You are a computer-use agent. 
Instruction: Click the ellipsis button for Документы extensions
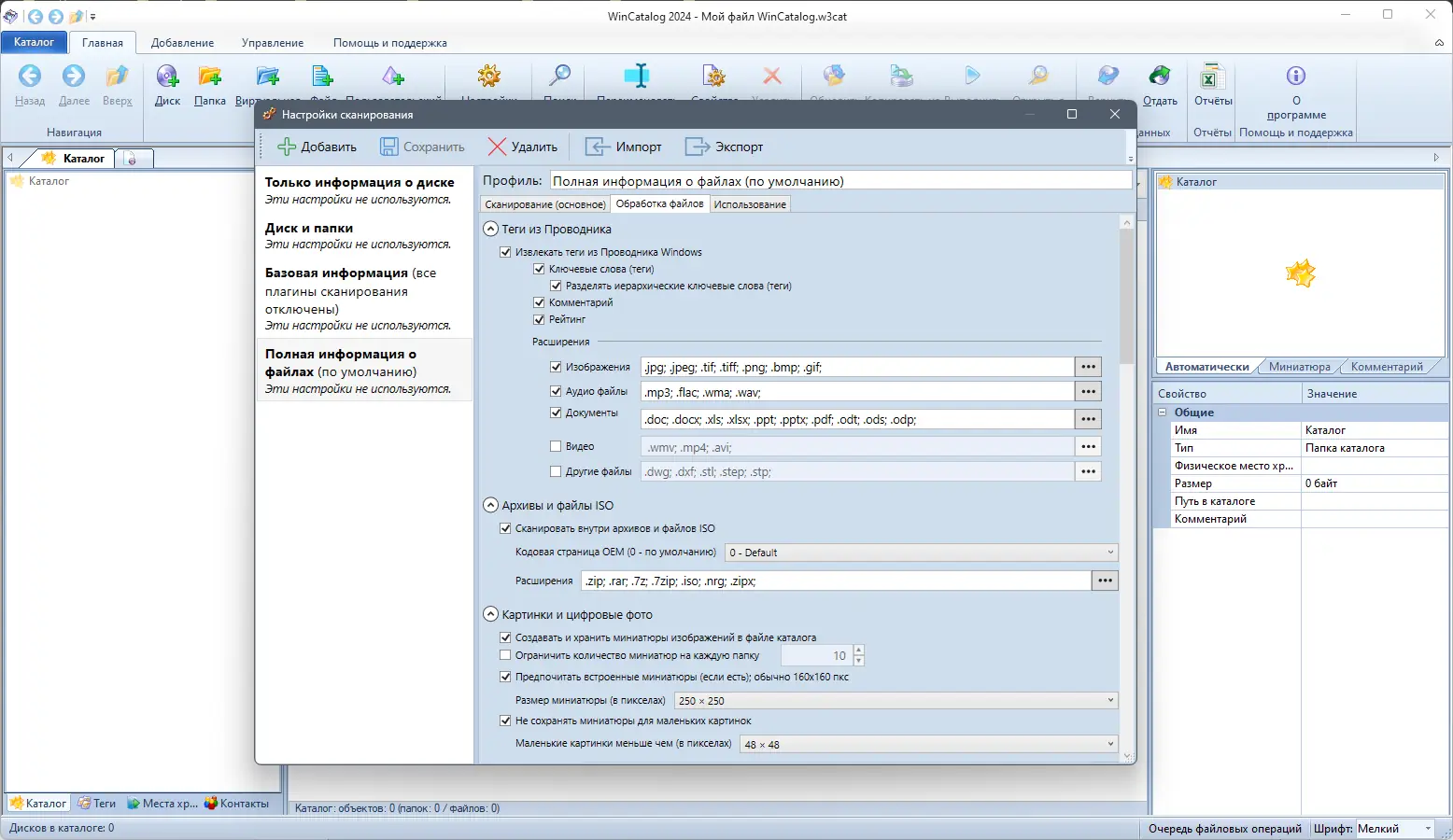[1088, 419]
